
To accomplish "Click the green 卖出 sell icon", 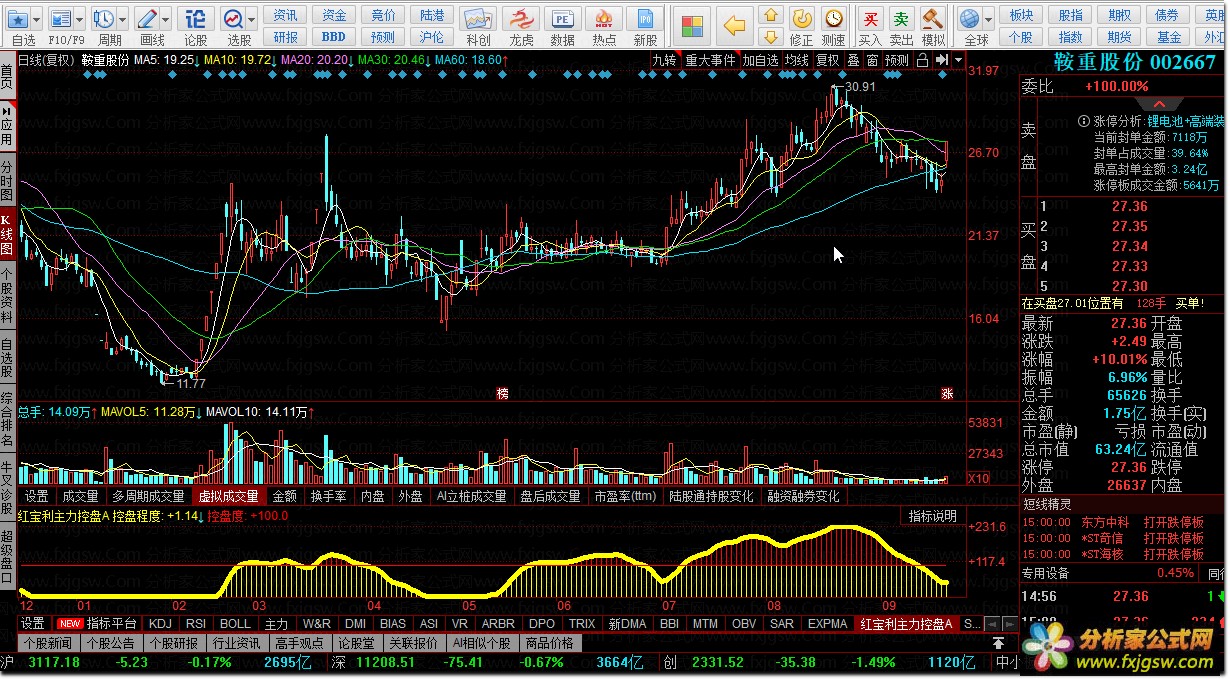I will (x=902, y=17).
